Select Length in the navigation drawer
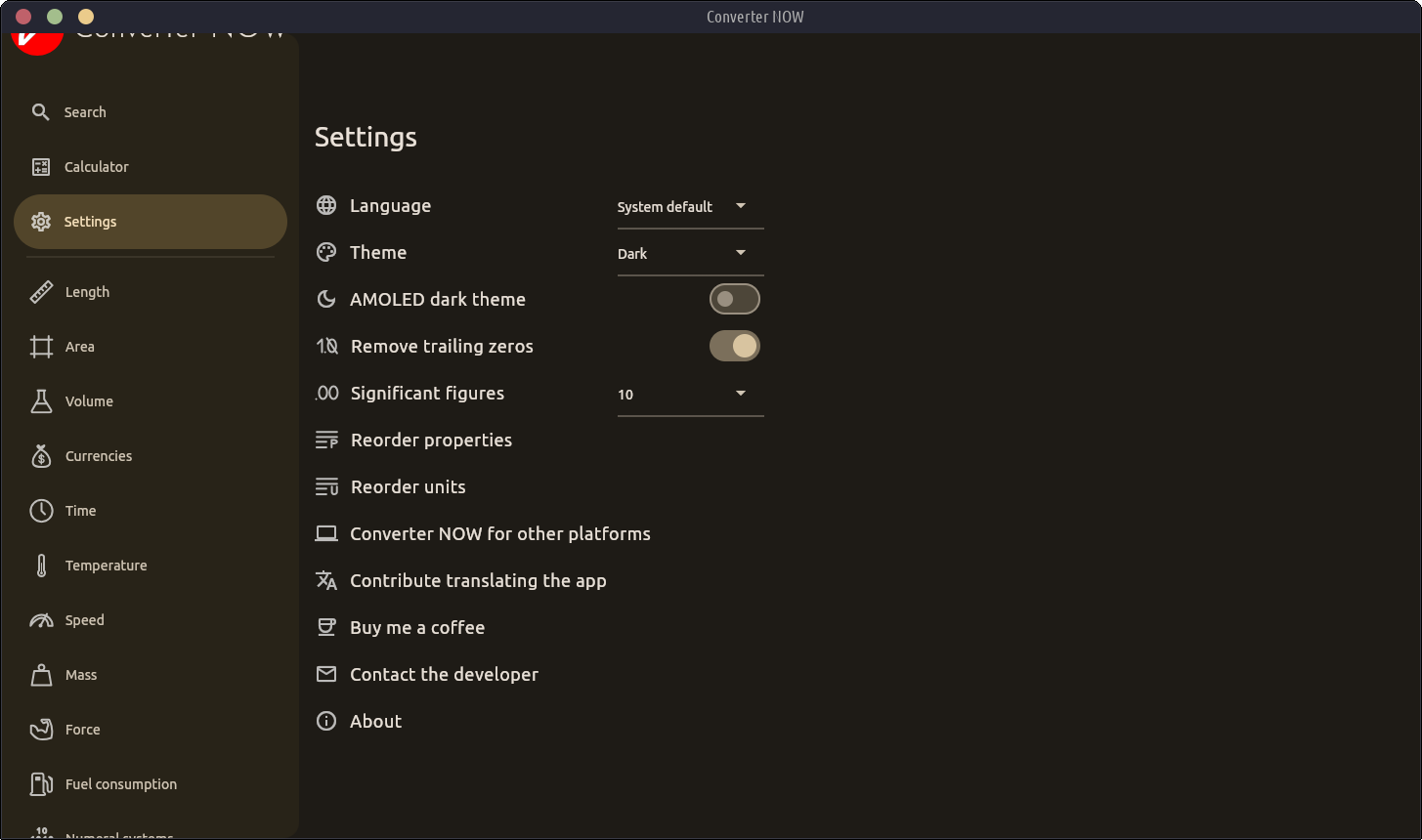Image resolution: width=1422 pixels, height=840 pixels. (151, 292)
